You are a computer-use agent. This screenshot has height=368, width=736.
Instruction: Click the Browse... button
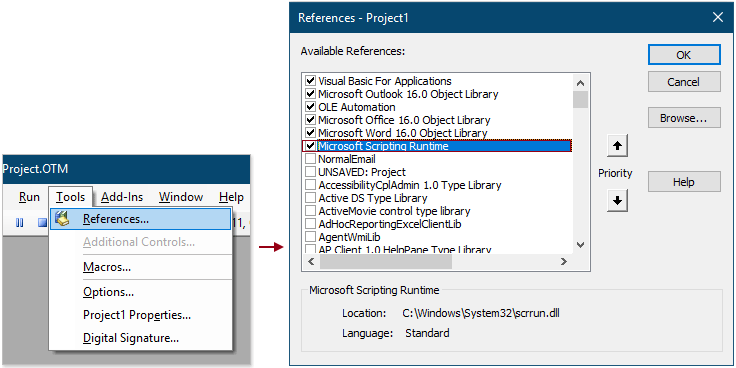(x=684, y=118)
